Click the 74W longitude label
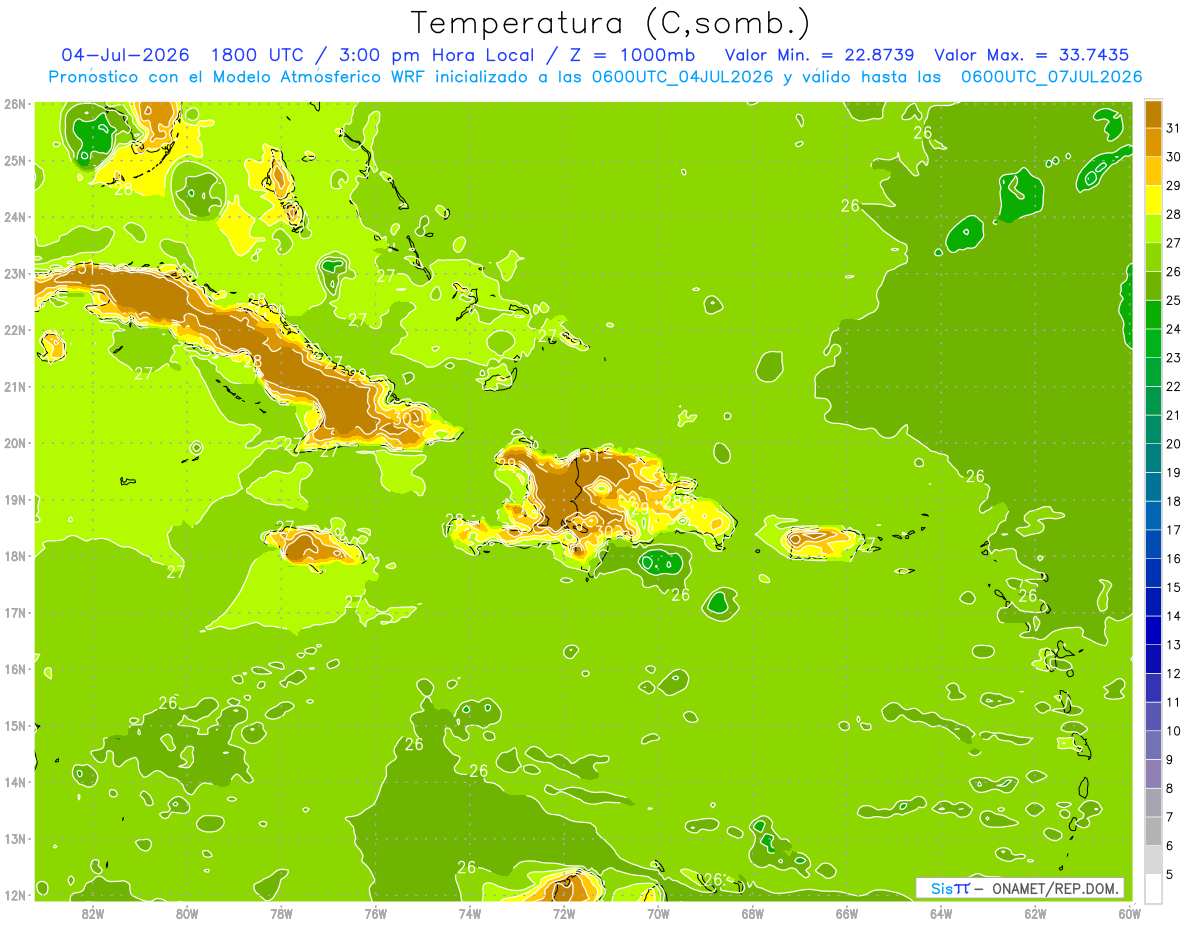 click(469, 912)
